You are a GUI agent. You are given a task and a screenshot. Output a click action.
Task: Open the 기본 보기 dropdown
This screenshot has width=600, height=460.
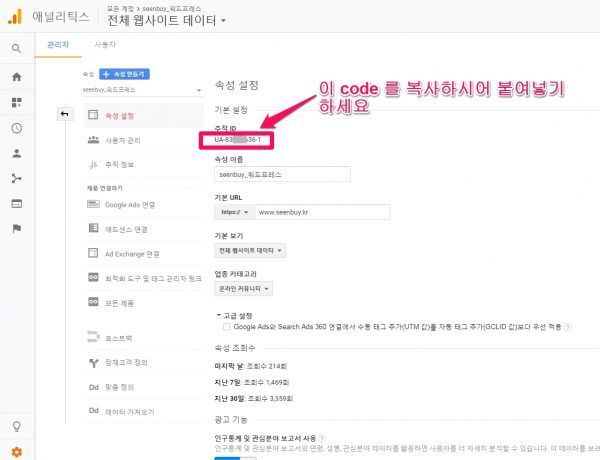tap(250, 251)
